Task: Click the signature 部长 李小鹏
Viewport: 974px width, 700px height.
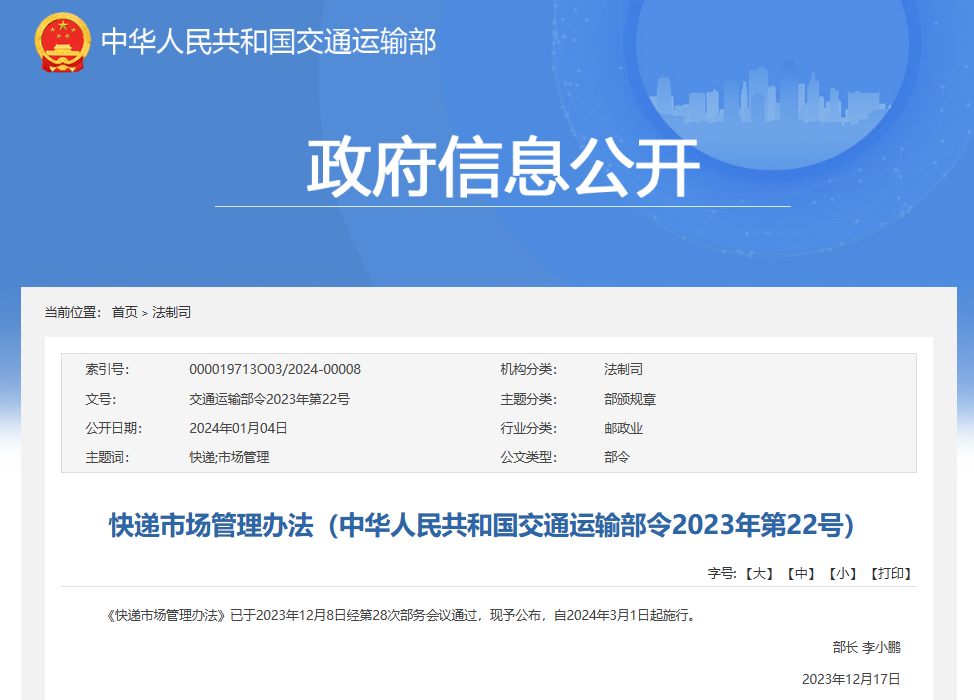Action: pos(867,648)
